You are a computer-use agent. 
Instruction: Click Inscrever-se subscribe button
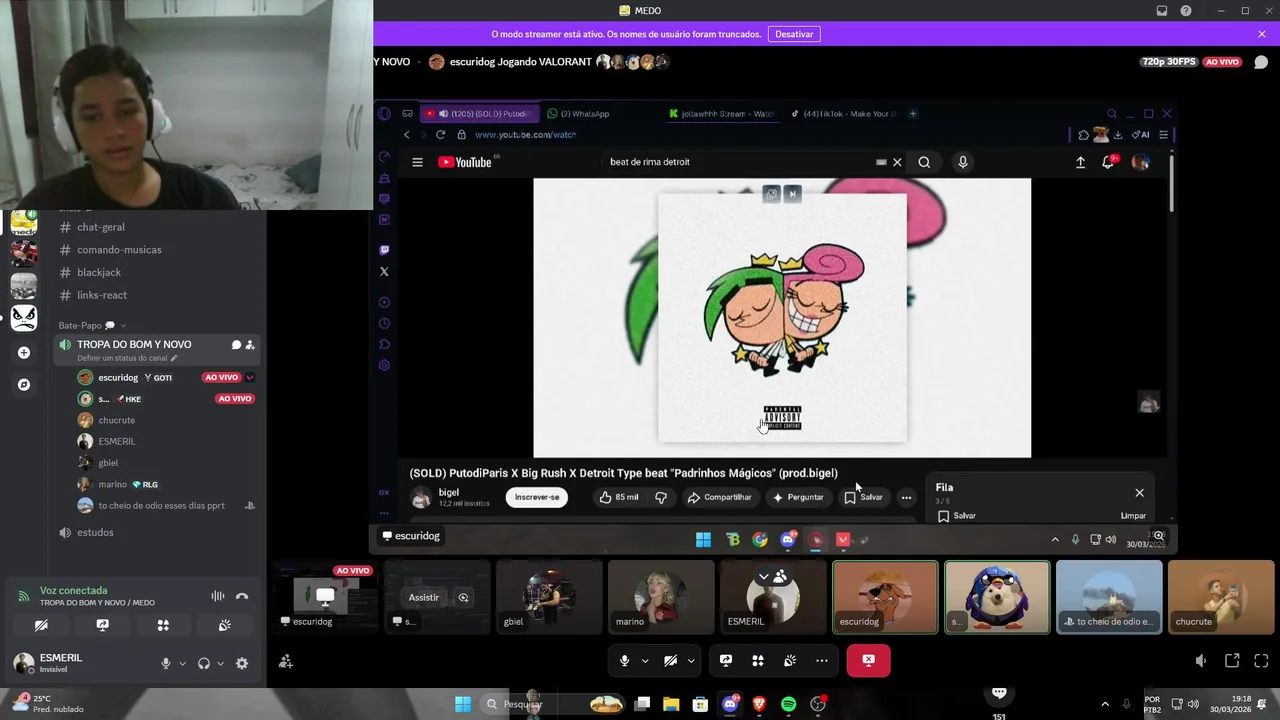pos(537,497)
